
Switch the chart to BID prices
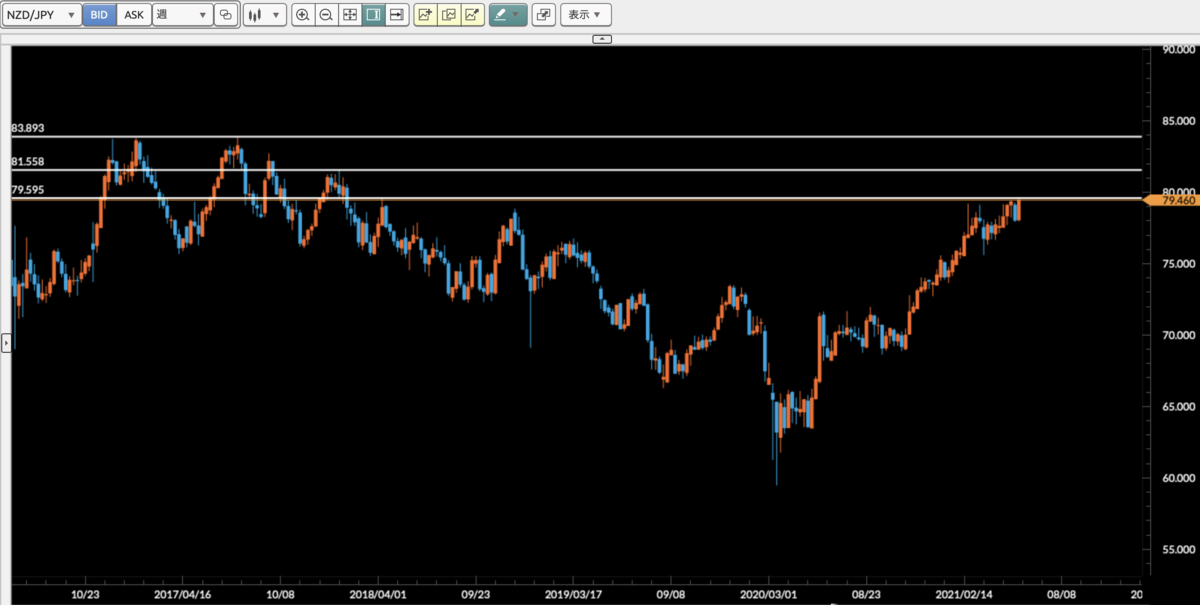point(99,15)
